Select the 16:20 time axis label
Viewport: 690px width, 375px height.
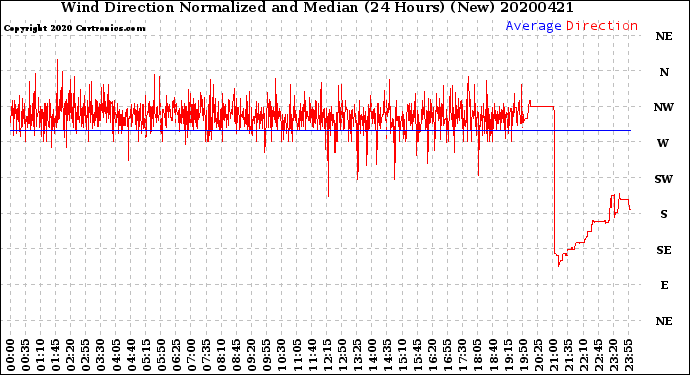click(433, 355)
